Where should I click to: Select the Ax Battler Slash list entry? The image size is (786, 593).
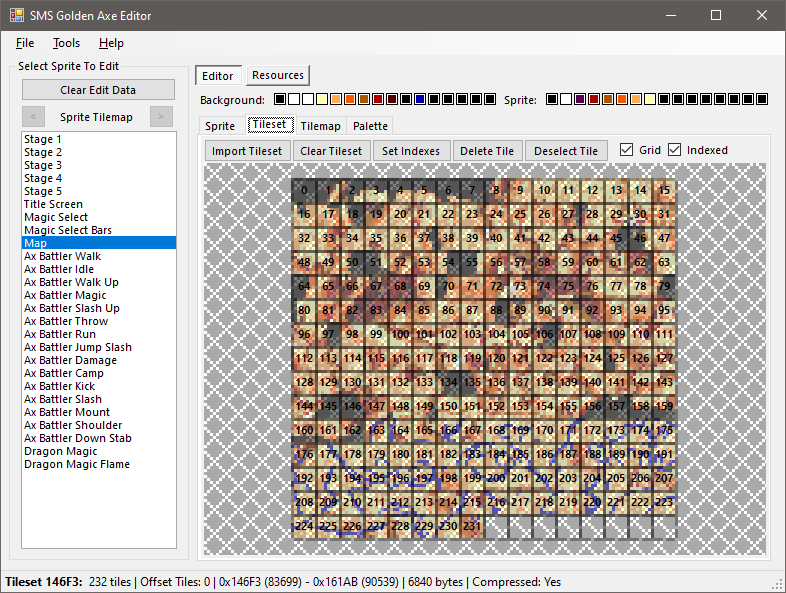coord(99,400)
